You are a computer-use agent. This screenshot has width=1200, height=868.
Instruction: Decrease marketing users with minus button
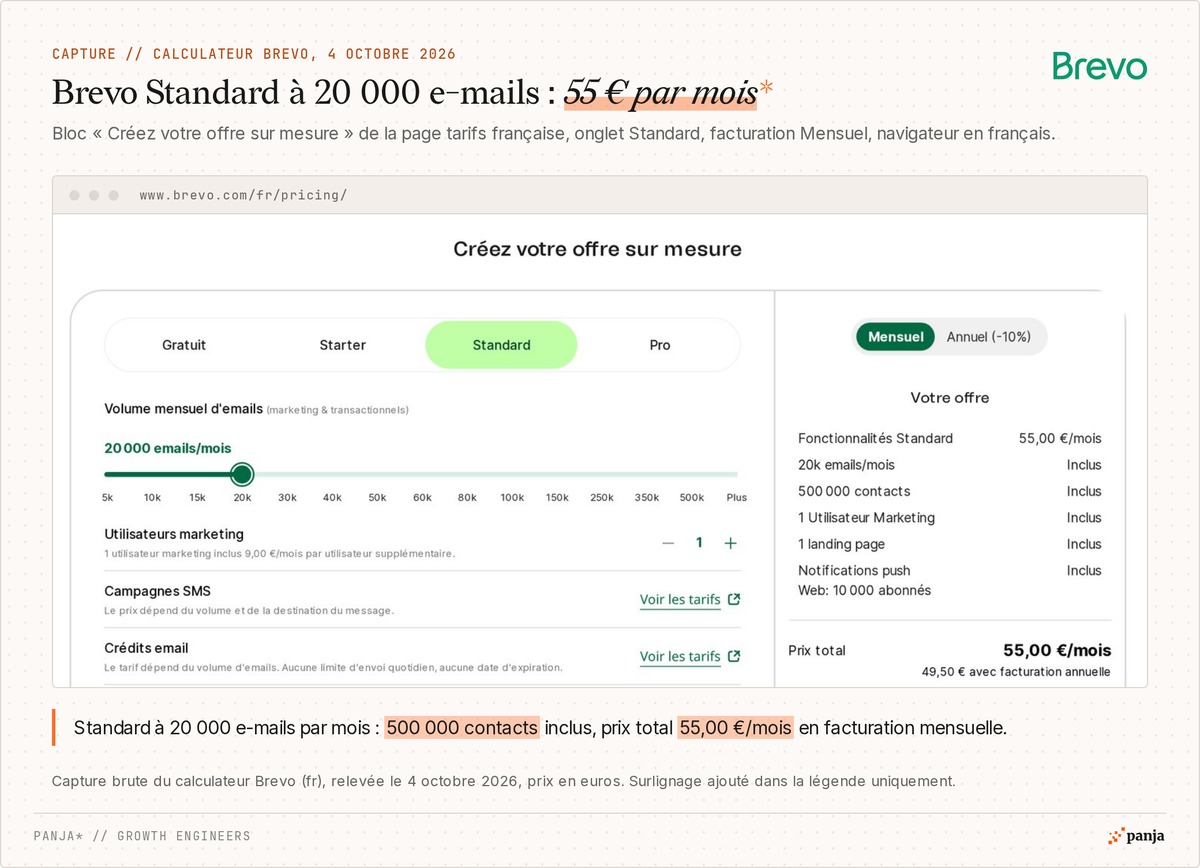point(668,543)
